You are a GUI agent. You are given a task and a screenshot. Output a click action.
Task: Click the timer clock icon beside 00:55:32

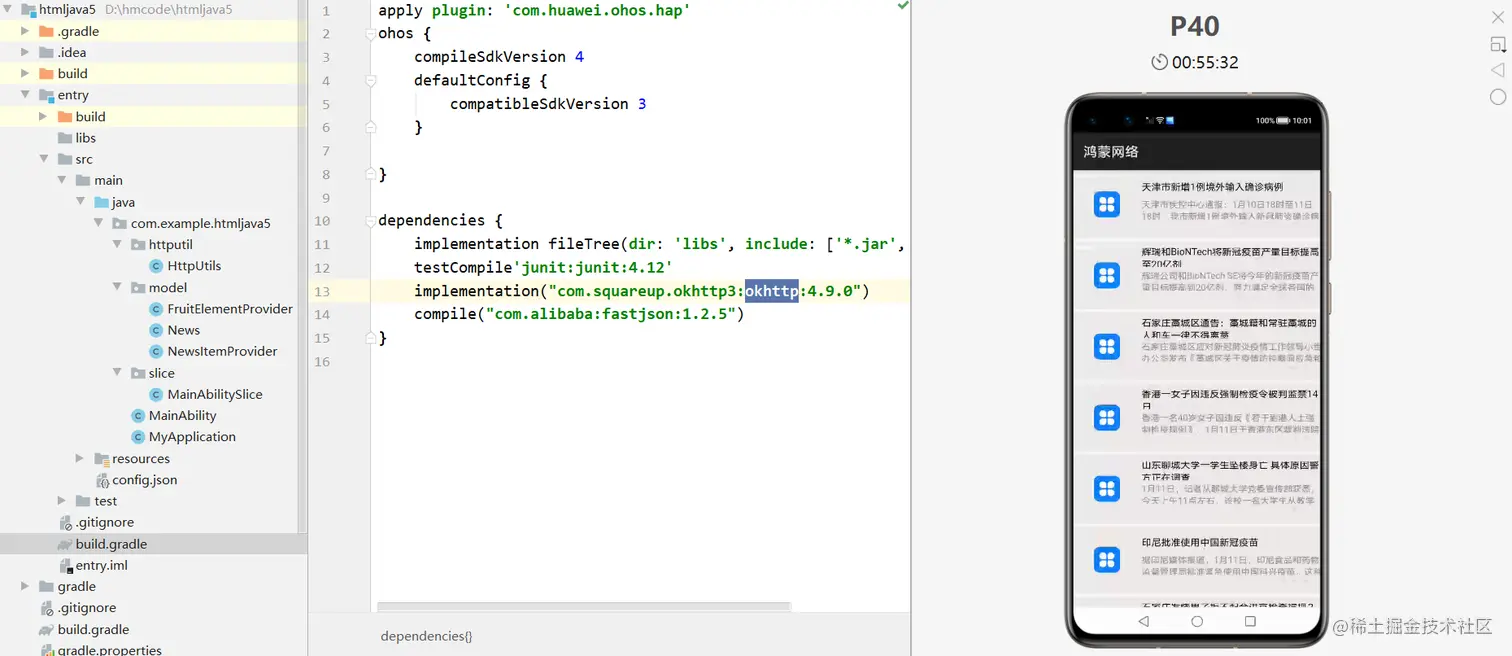click(1160, 62)
